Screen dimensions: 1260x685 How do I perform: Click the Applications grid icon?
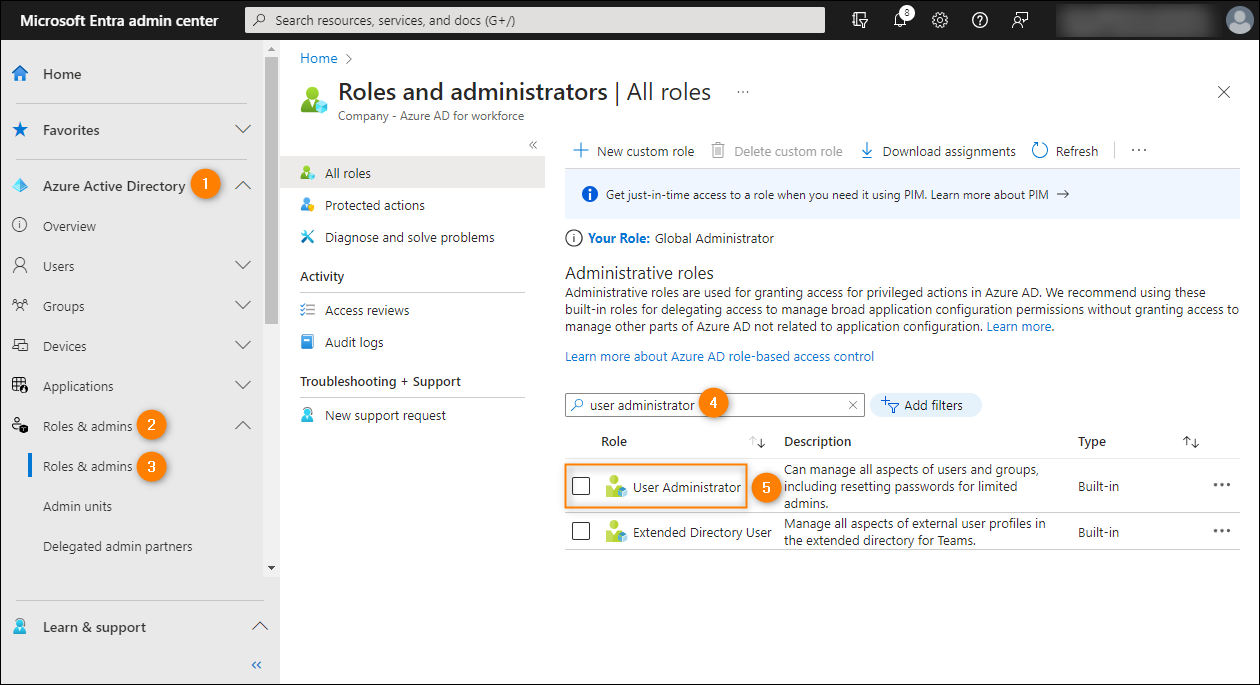tap(20, 386)
